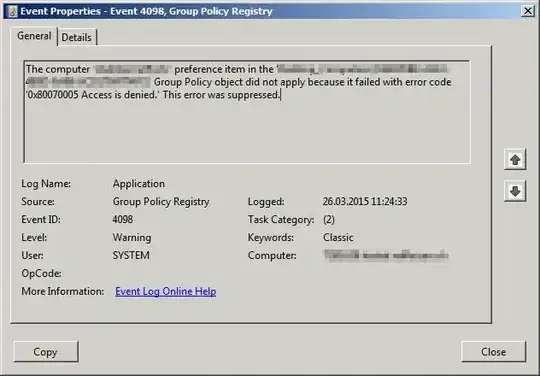Image resolution: width=540 pixels, height=376 pixels.
Task: Close window using title bar X
Action: (x=528, y=11)
